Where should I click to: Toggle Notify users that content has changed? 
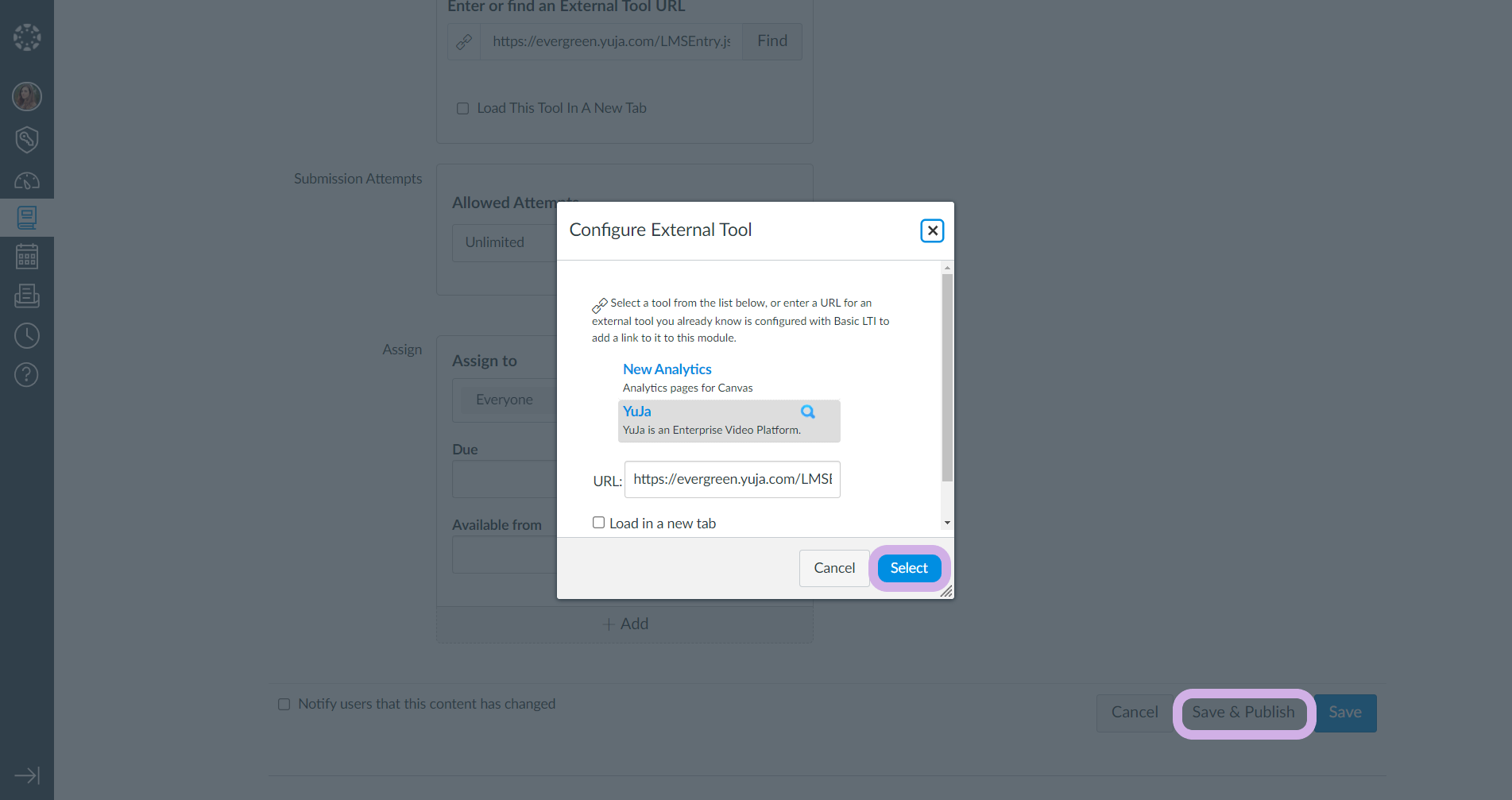click(284, 705)
